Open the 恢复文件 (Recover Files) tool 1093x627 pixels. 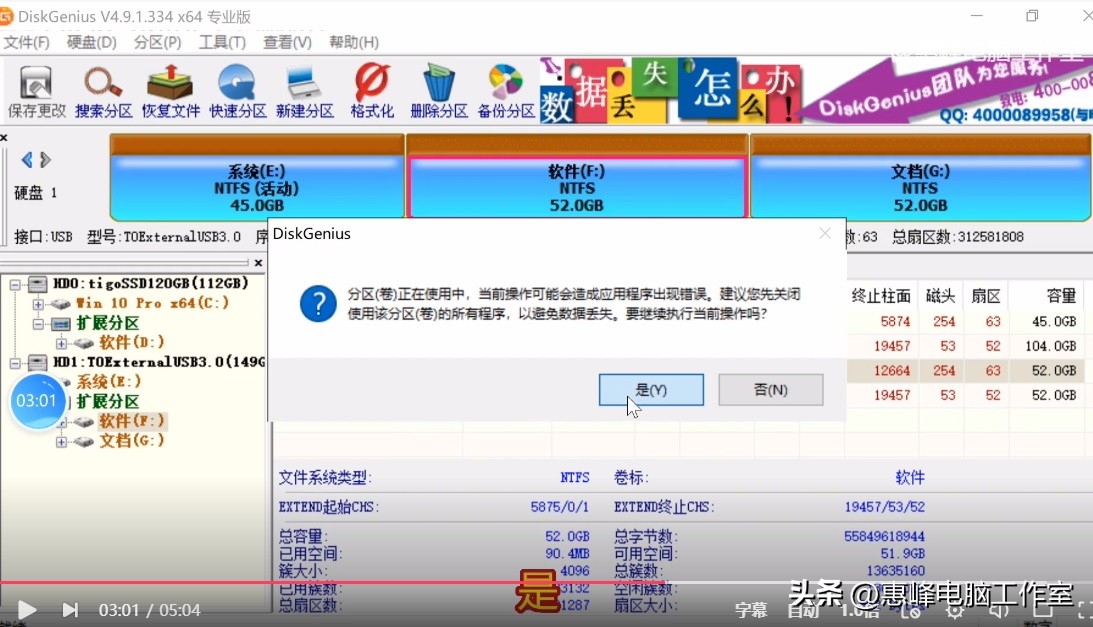pos(170,90)
